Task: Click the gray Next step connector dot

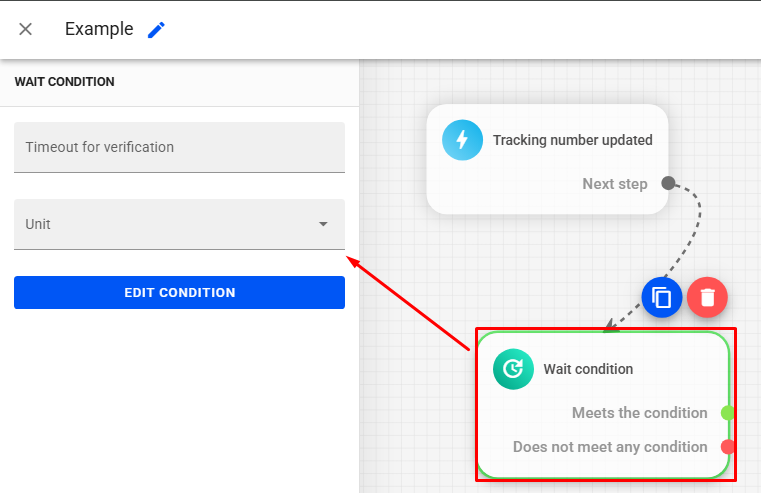Action: coord(668,184)
